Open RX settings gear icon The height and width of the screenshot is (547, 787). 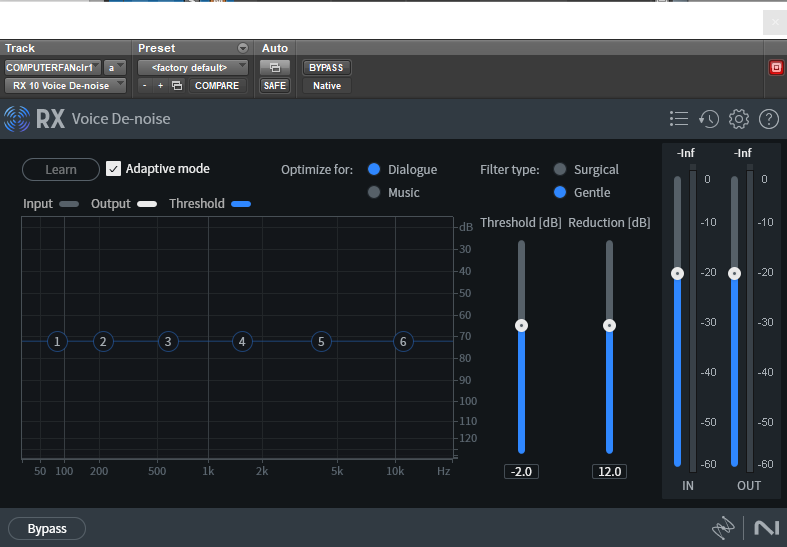[739, 119]
